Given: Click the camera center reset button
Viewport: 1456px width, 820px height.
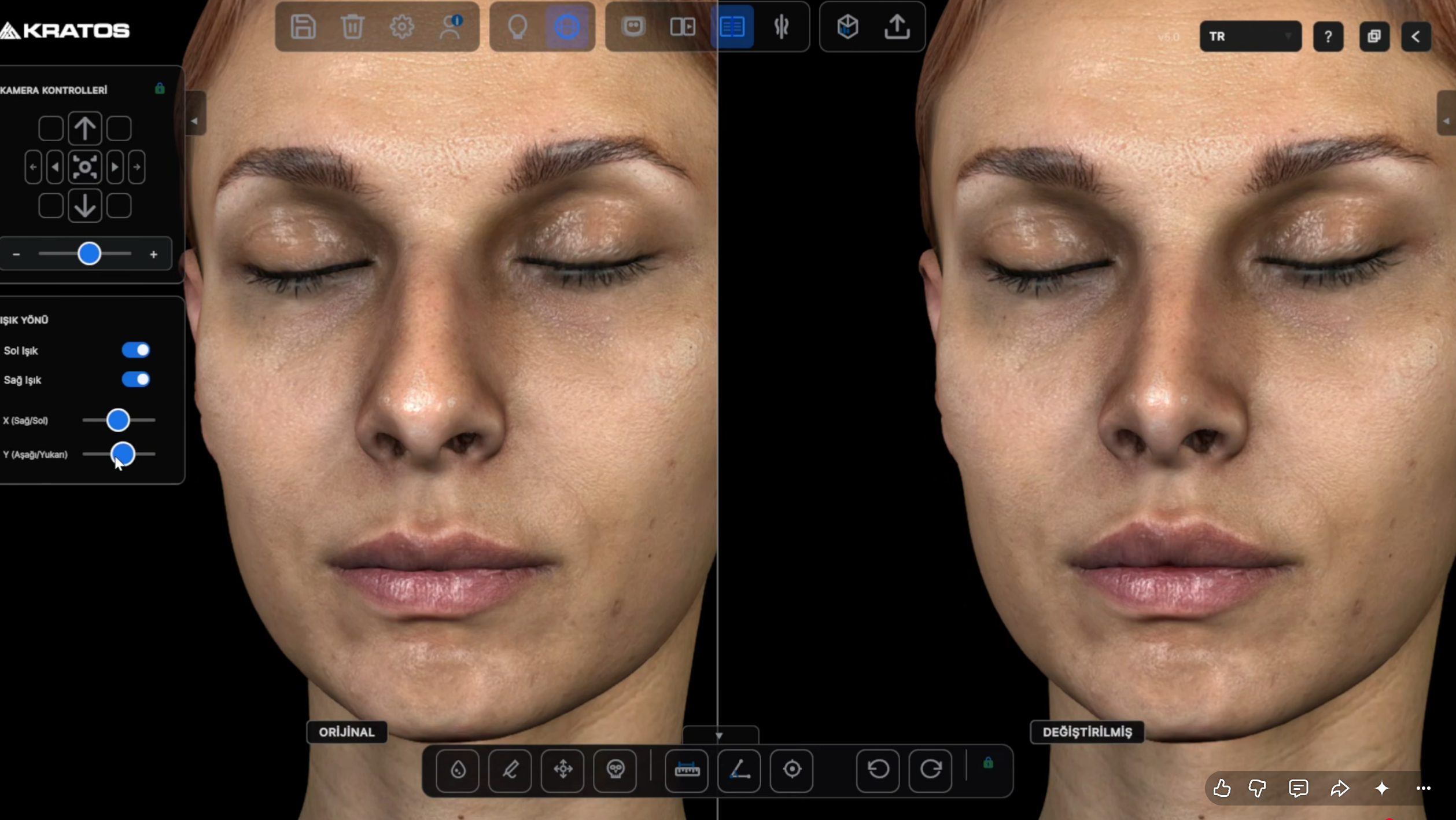Looking at the screenshot, I should point(85,167).
